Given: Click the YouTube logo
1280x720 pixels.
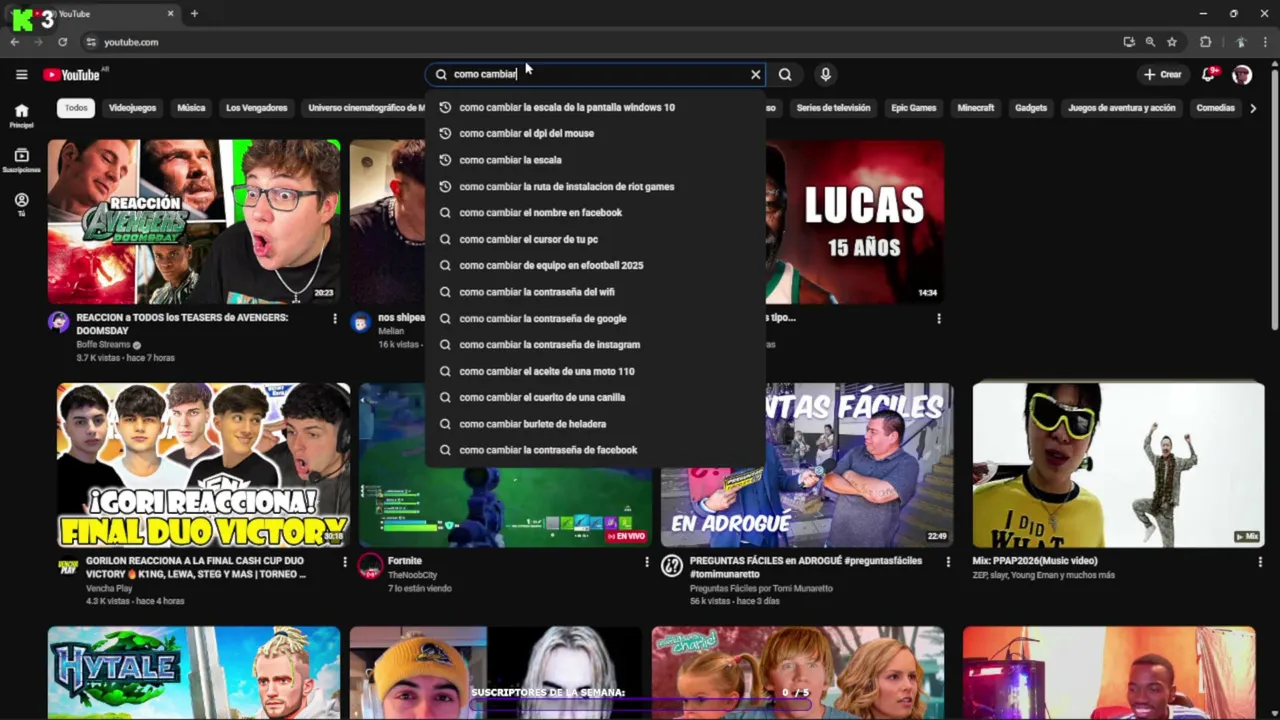Looking at the screenshot, I should point(72,75).
